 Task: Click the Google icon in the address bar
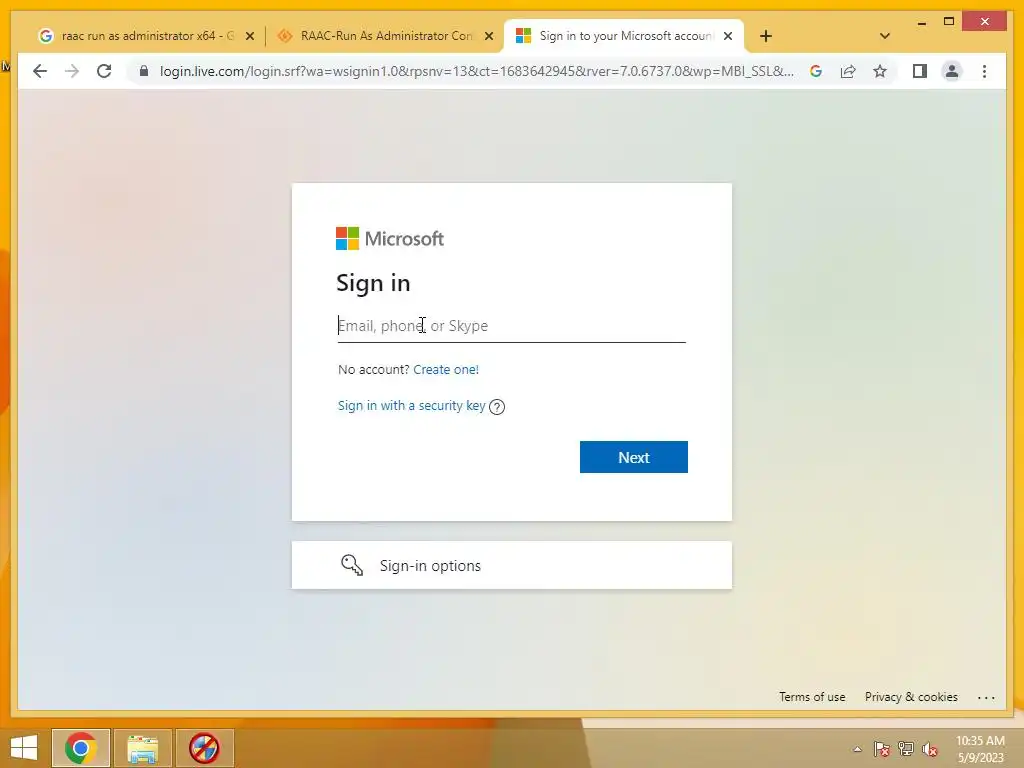[x=816, y=71]
